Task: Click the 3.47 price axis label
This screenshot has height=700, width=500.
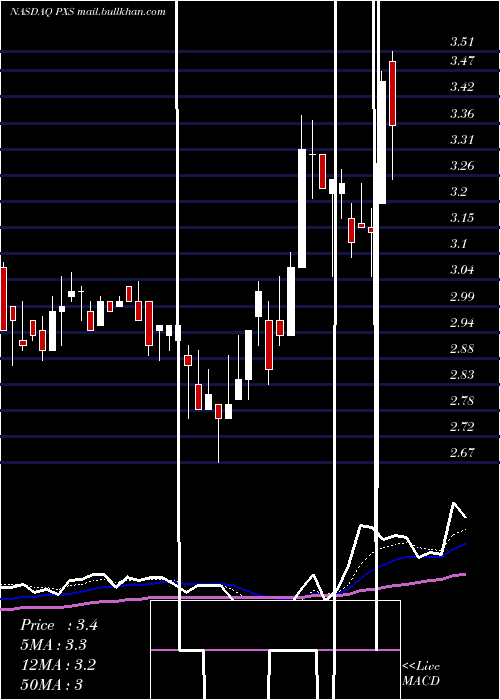Action: [462, 61]
